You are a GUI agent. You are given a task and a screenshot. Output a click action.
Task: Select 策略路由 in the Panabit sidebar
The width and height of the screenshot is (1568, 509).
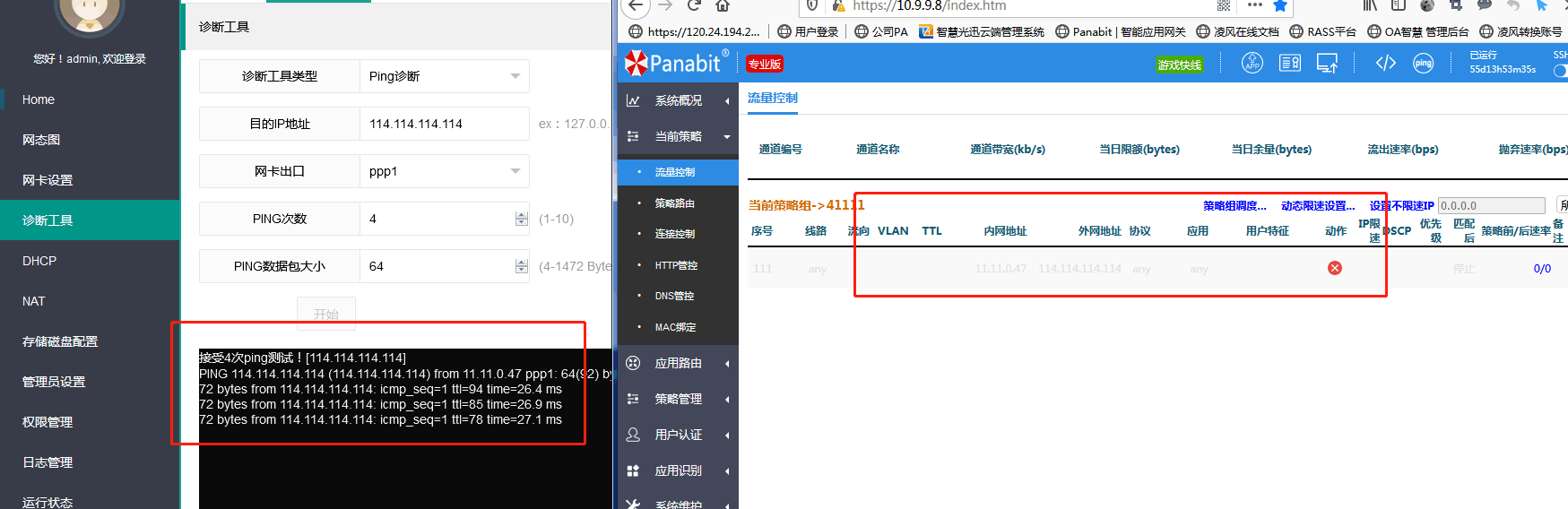pyautogui.click(x=674, y=203)
